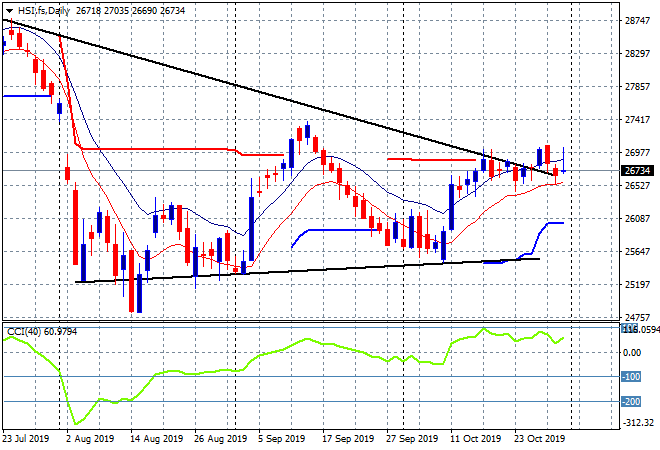Click the 23 Jul 2019 date label
This screenshot has height=450, width=660.
pyautogui.click(x=26, y=439)
